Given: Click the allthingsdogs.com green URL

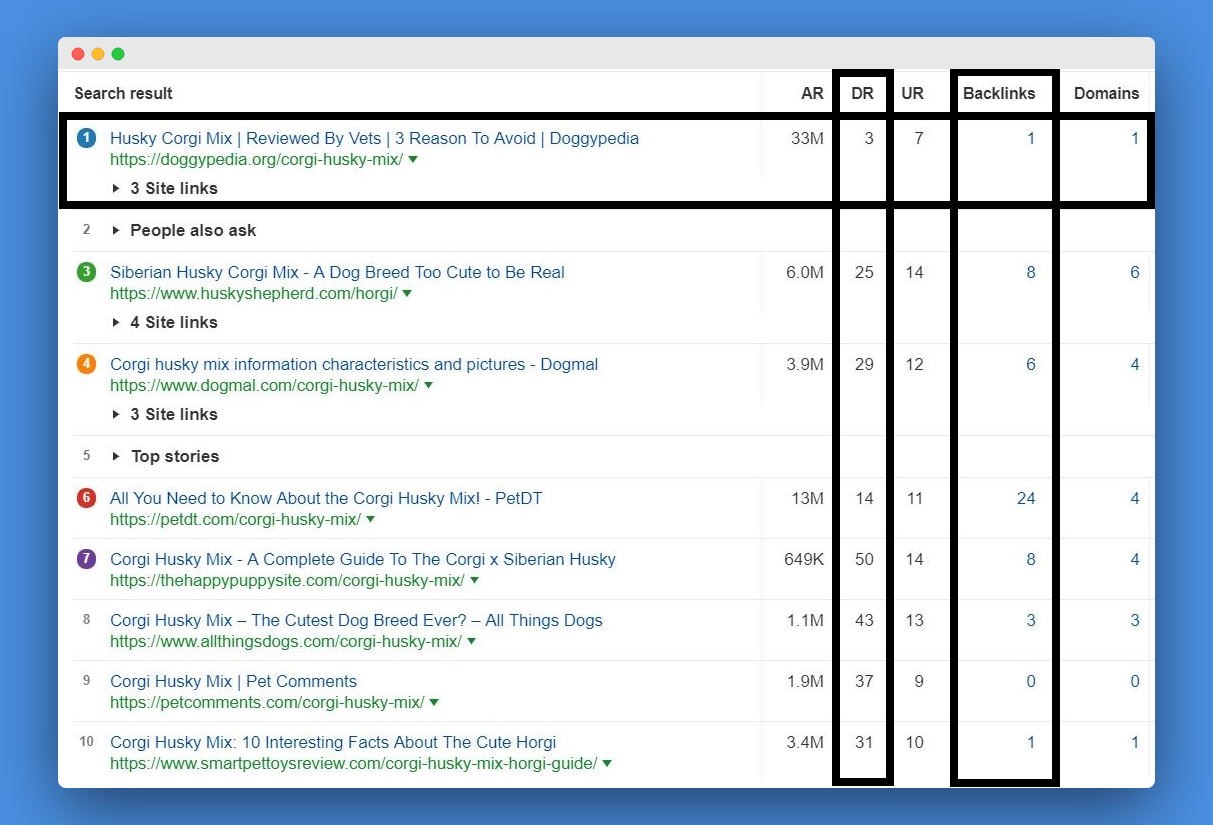Looking at the screenshot, I should (x=286, y=642).
